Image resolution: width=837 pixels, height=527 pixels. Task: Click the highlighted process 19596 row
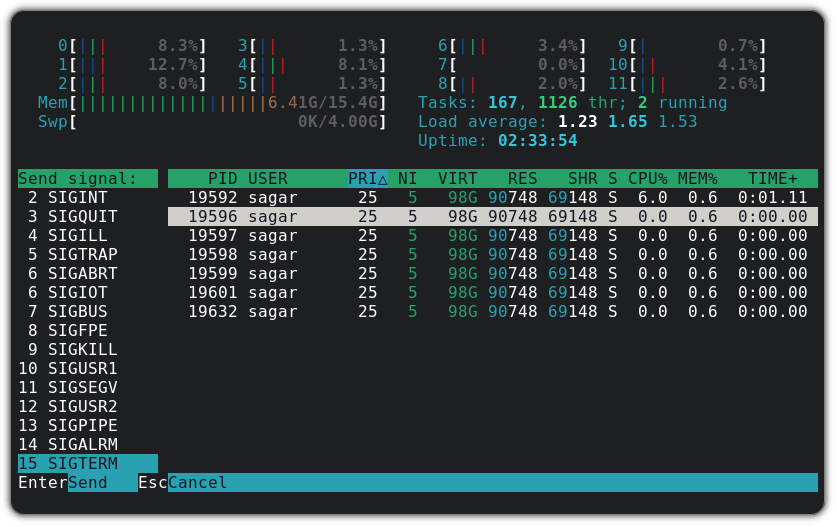point(492,217)
